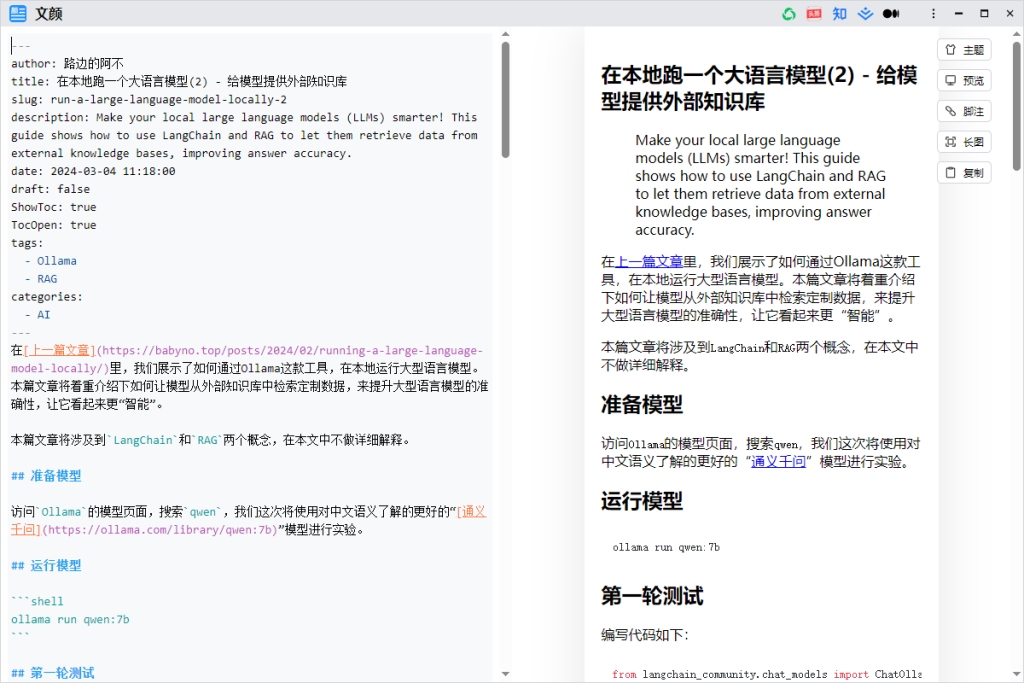Click the description blockquote in preview
This screenshot has width=1024, height=683.
(761, 185)
